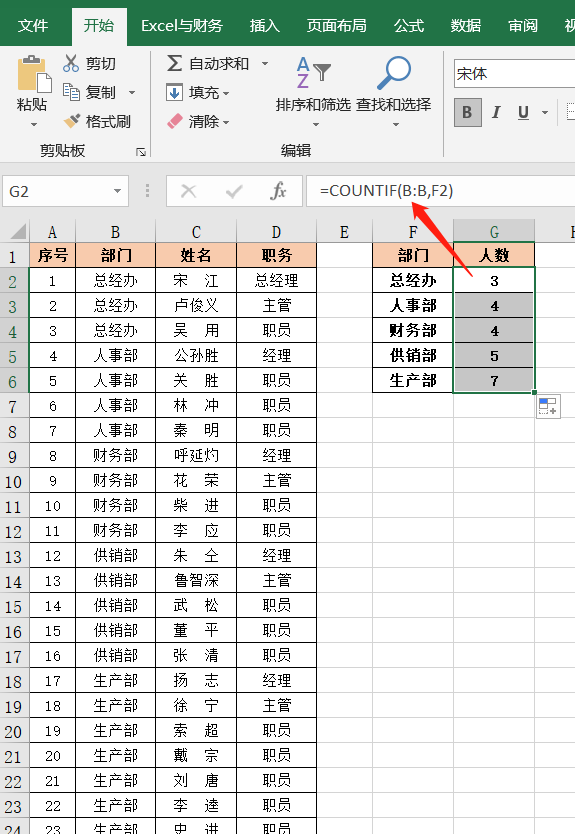Screen dimensions: 575x834
Task: Select the name cell 呼延灼
Action: [196, 456]
